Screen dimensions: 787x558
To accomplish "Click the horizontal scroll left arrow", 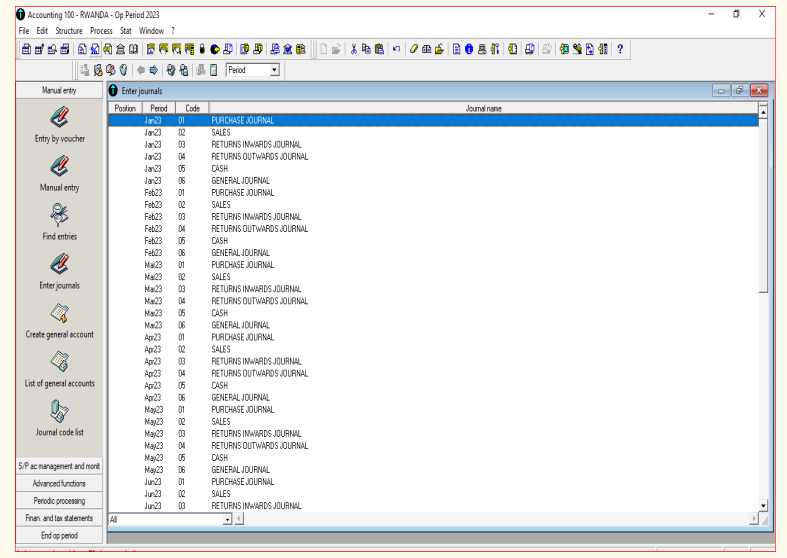I will [239, 519].
